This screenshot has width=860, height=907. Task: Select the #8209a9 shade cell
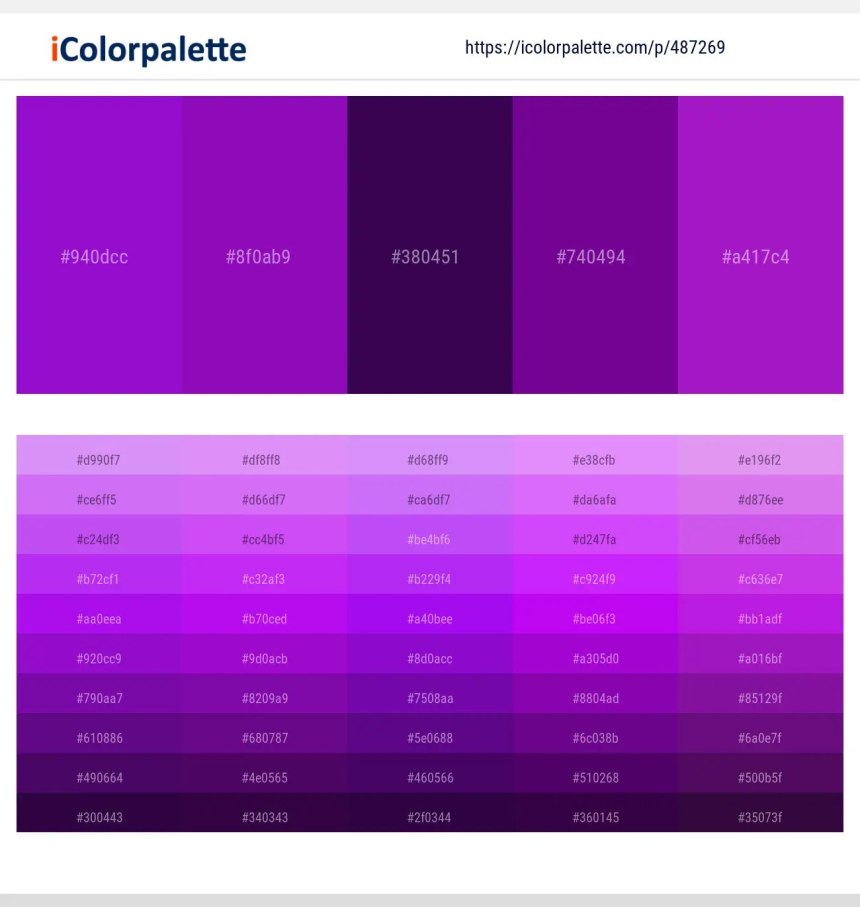(x=264, y=694)
